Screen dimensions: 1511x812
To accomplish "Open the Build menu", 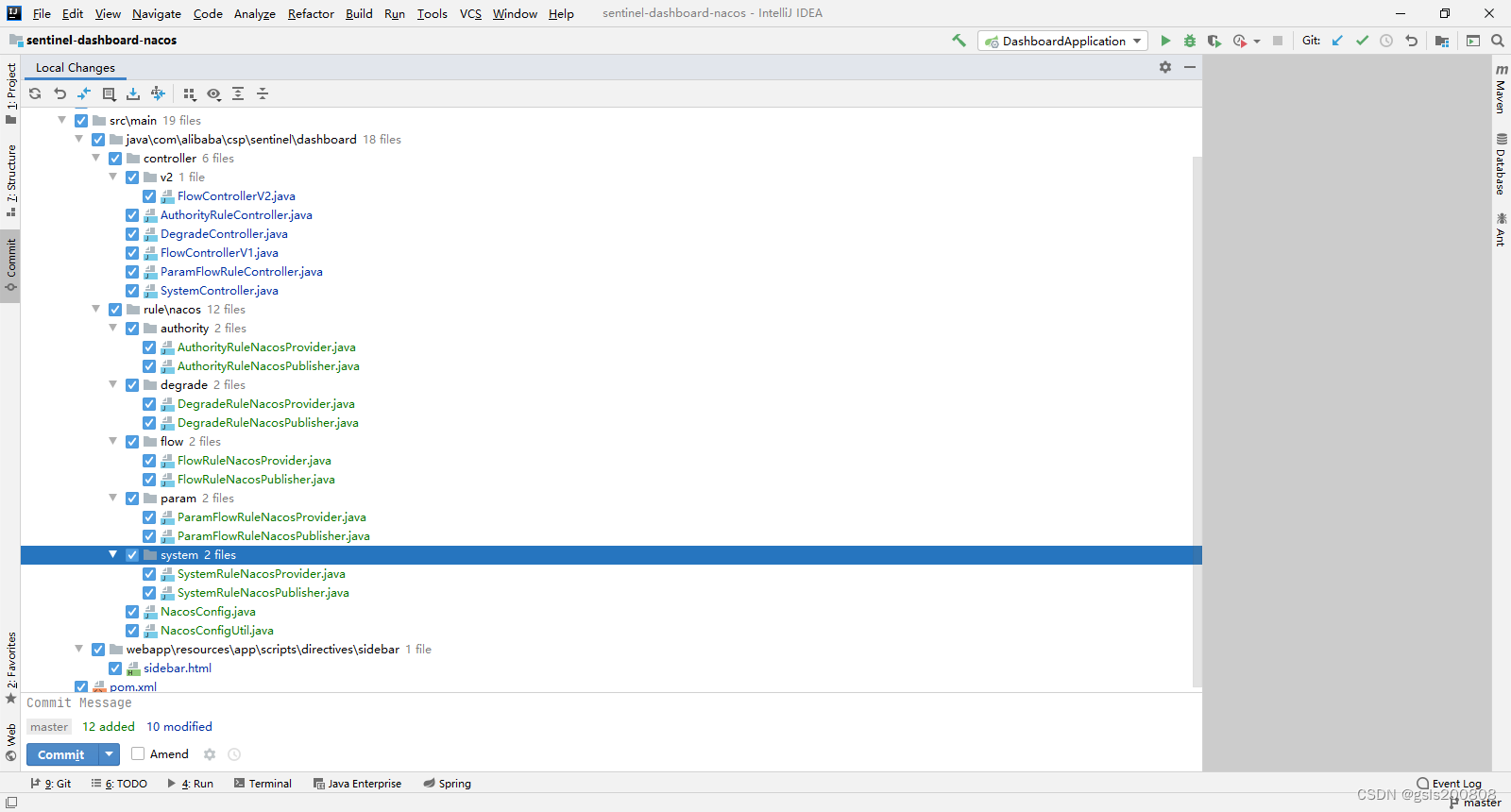I will pyautogui.click(x=359, y=13).
